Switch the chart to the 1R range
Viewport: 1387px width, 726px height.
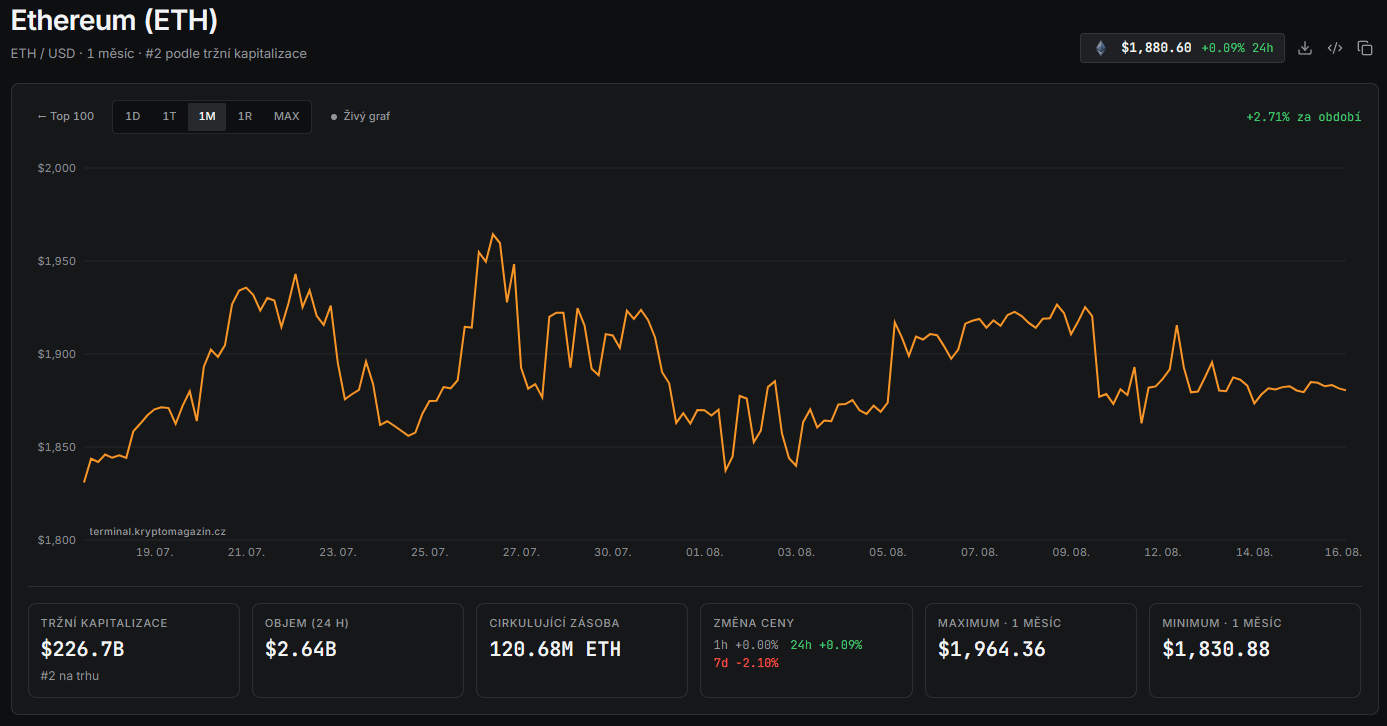click(x=245, y=116)
